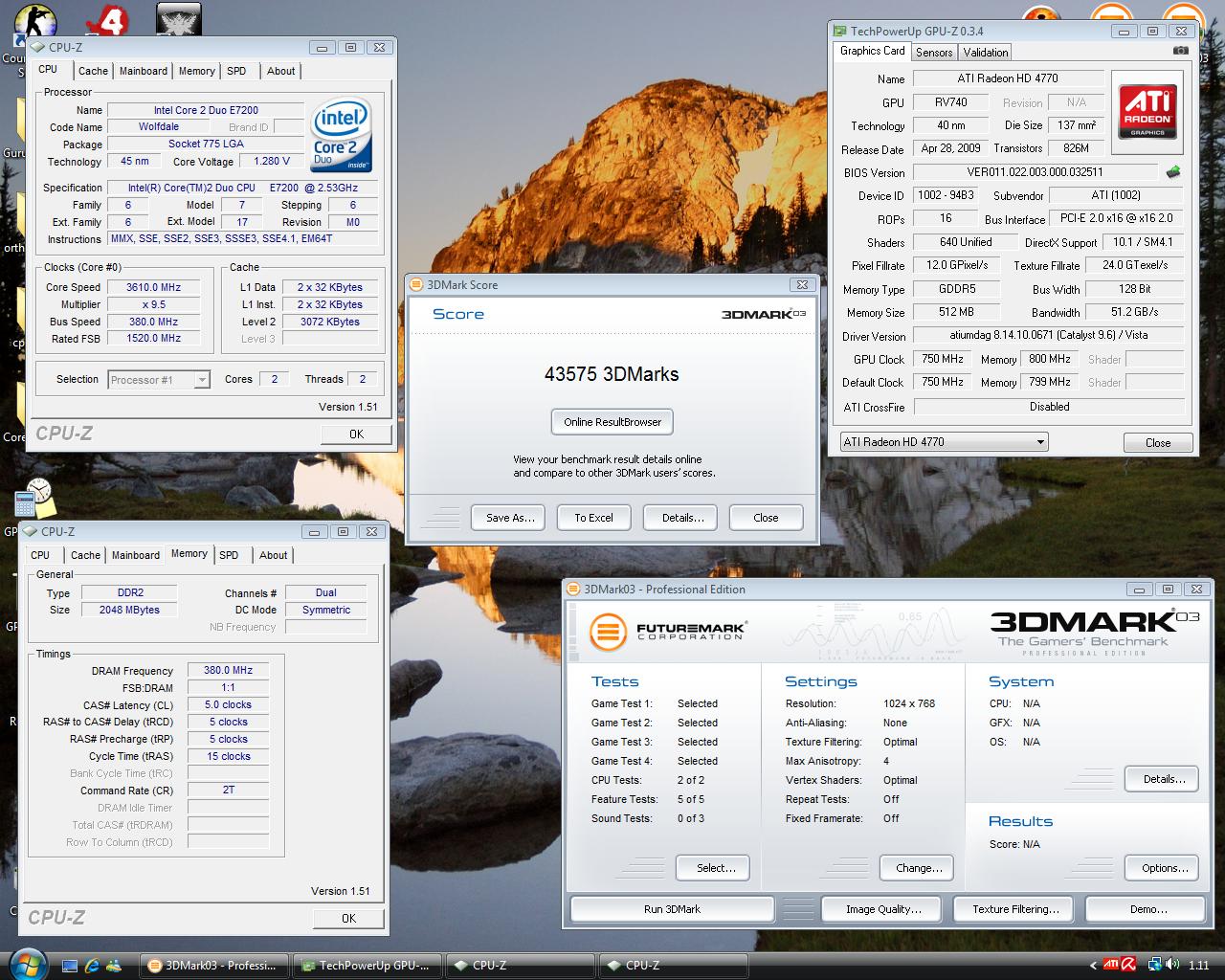Open the Windows Start orb
This screenshot has height=980, width=1225.
point(27,964)
